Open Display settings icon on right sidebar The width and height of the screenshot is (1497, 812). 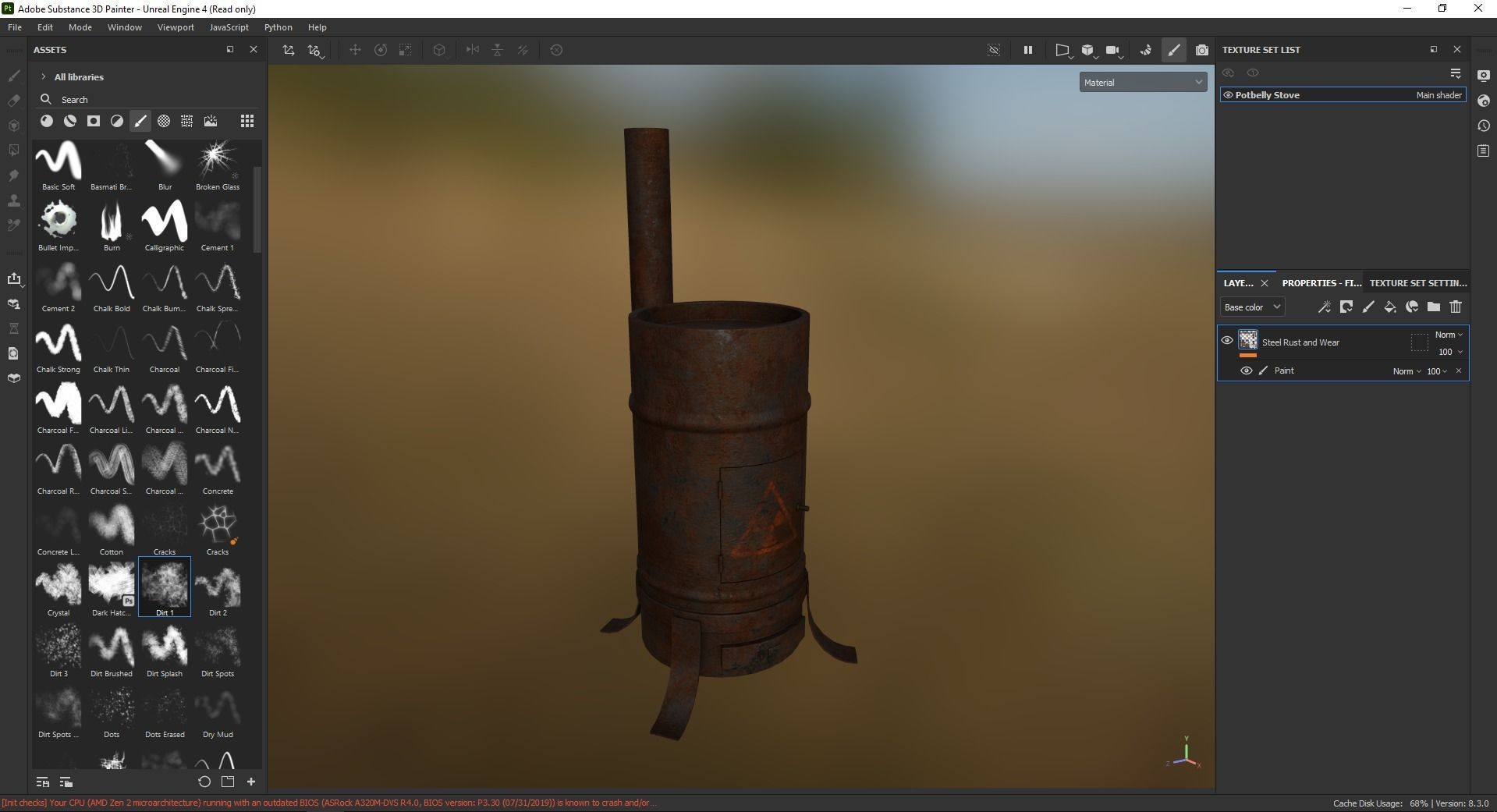pyautogui.click(x=1483, y=76)
